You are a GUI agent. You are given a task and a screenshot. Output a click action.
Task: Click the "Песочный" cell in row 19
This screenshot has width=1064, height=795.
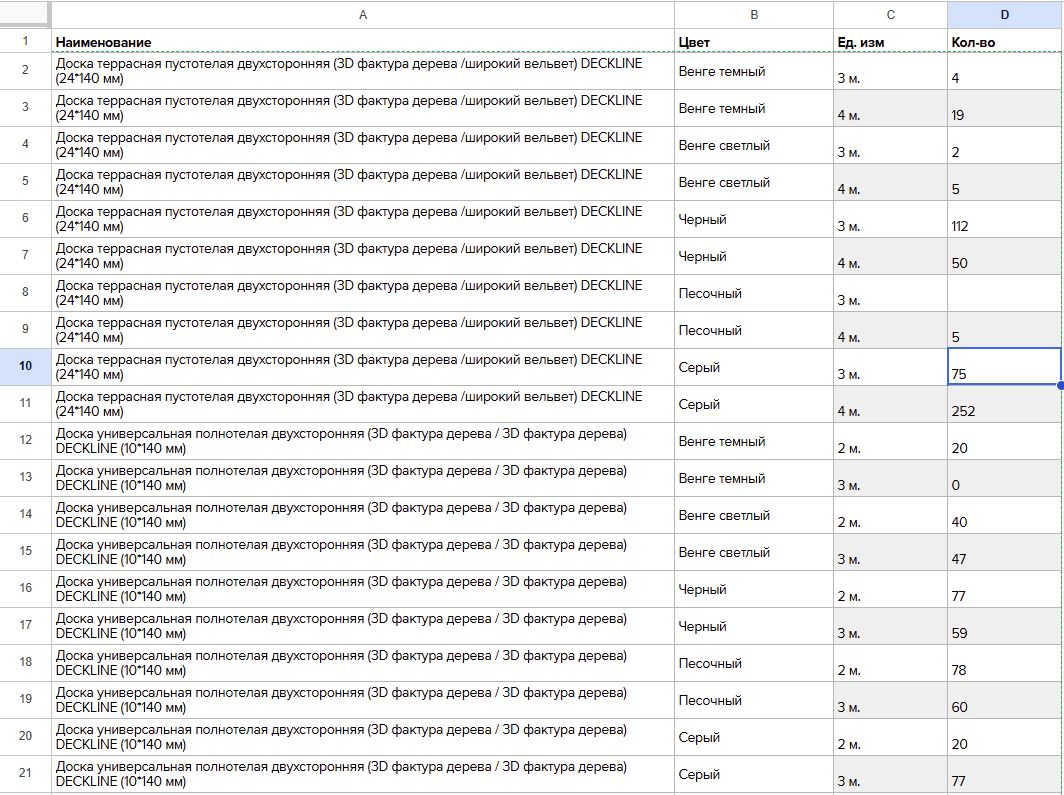pos(754,700)
